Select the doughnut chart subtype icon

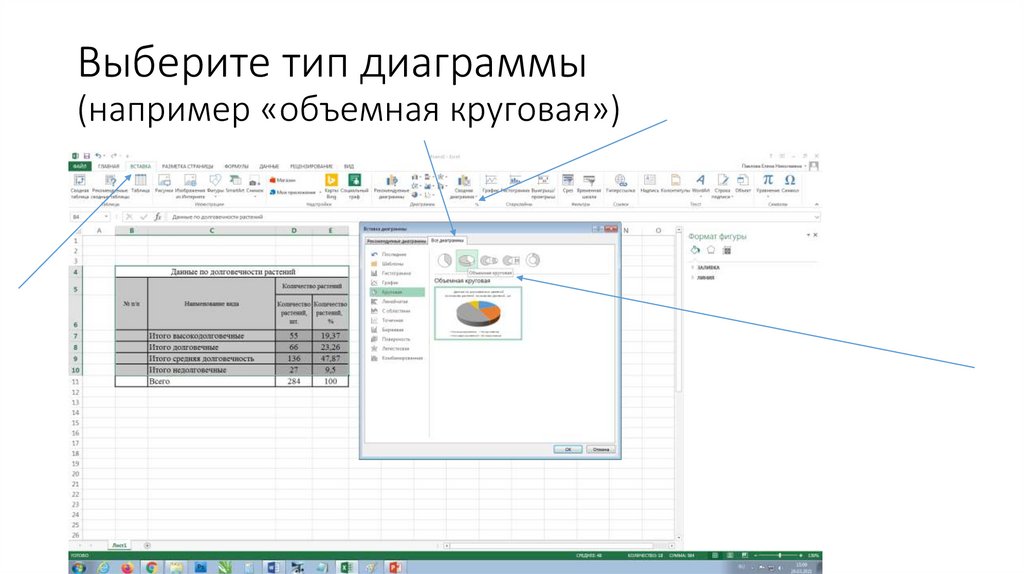tap(533, 261)
